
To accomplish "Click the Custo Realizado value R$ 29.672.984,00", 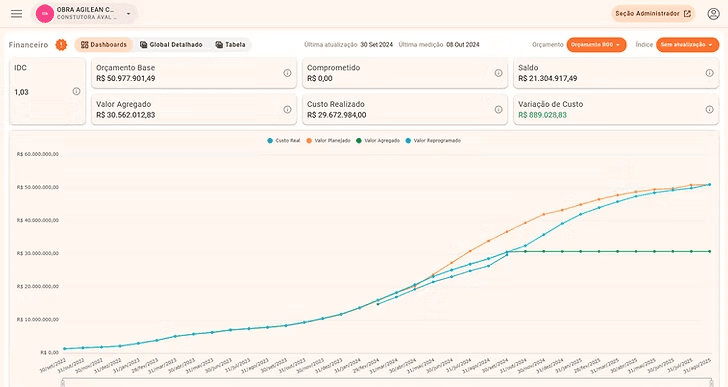I will [336, 115].
